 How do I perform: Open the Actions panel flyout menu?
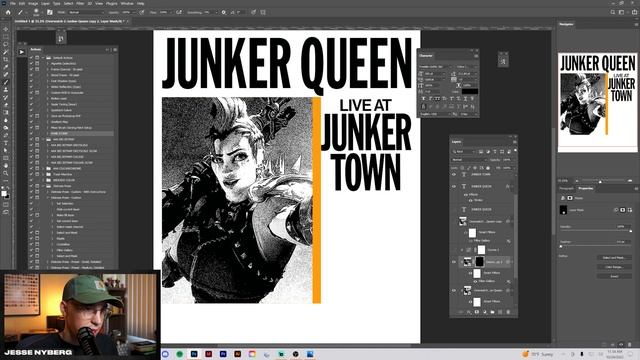115,49
